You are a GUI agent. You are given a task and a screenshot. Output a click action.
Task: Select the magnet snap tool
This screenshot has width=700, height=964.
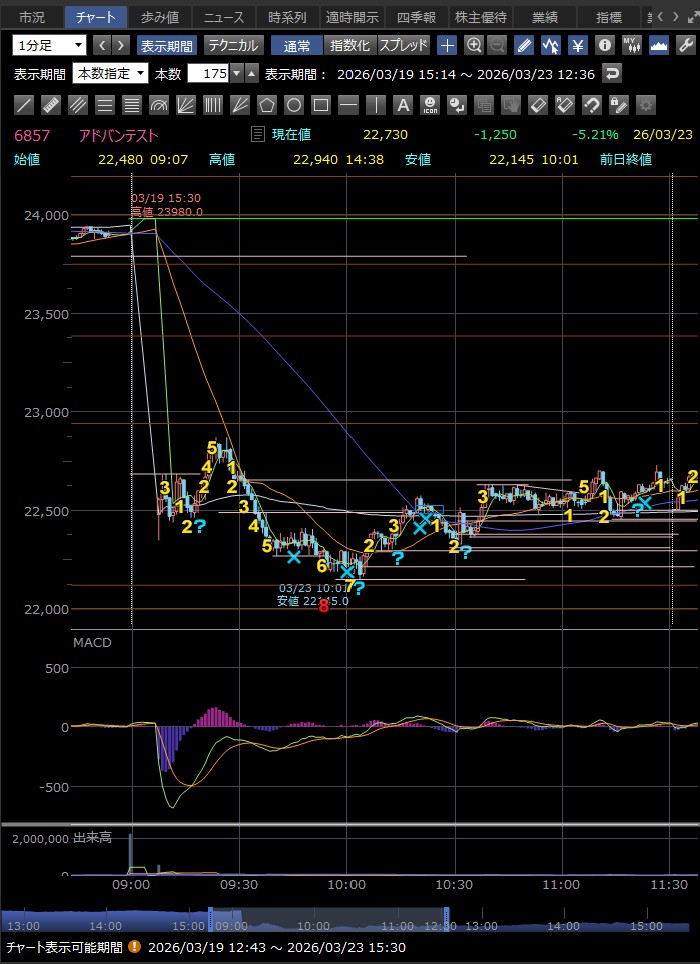[591, 105]
